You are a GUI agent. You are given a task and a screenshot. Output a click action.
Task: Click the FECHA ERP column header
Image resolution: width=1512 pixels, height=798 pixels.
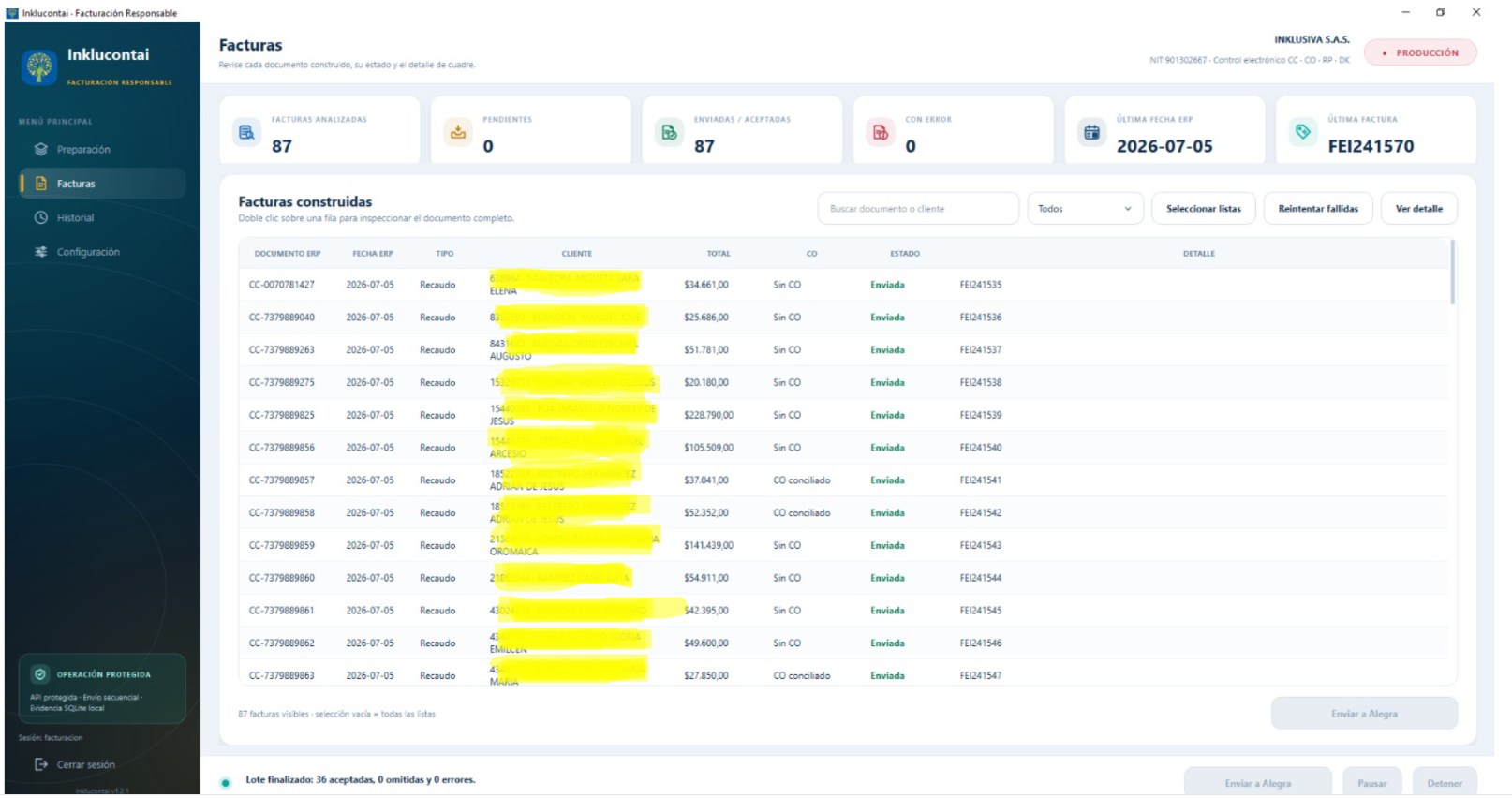point(373,254)
